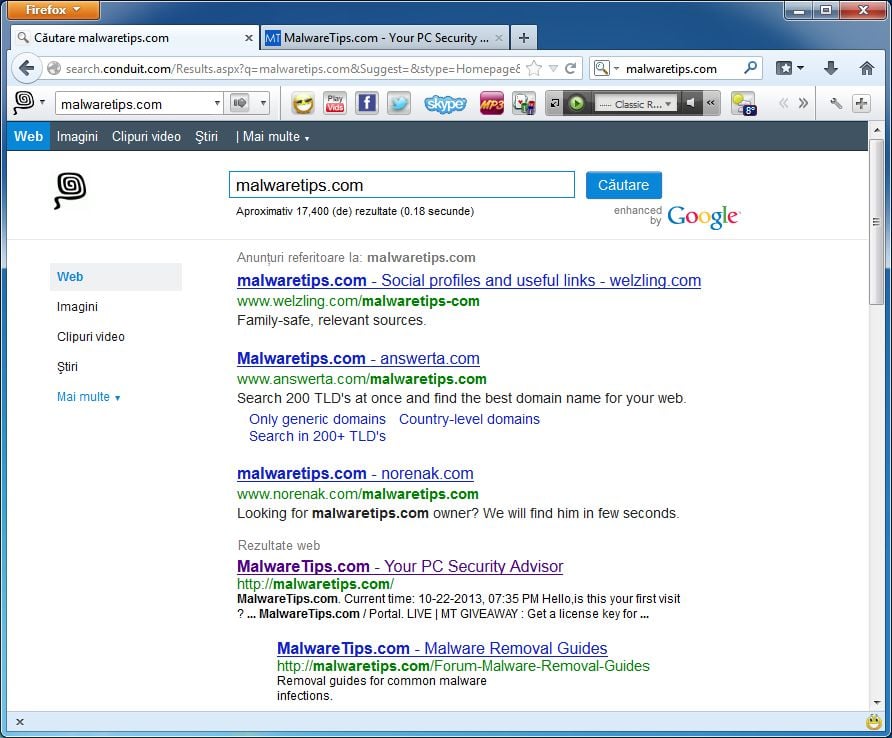The height and width of the screenshot is (738, 892).
Task: Click the magnifier in Firefox search box
Action: (x=750, y=68)
